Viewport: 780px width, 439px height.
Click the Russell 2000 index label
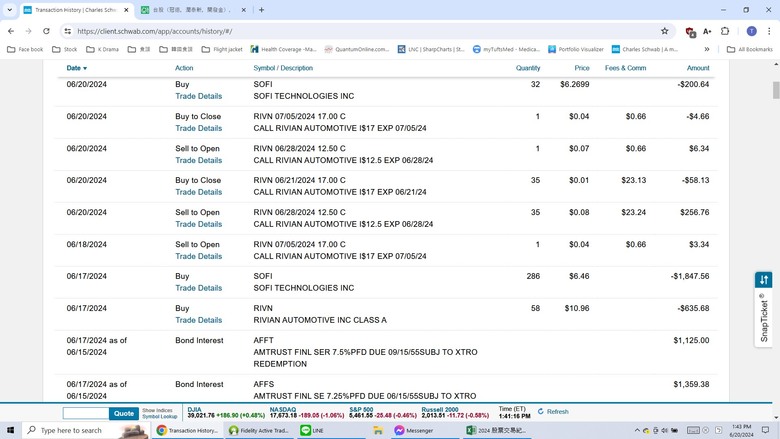pyautogui.click(x=440, y=409)
